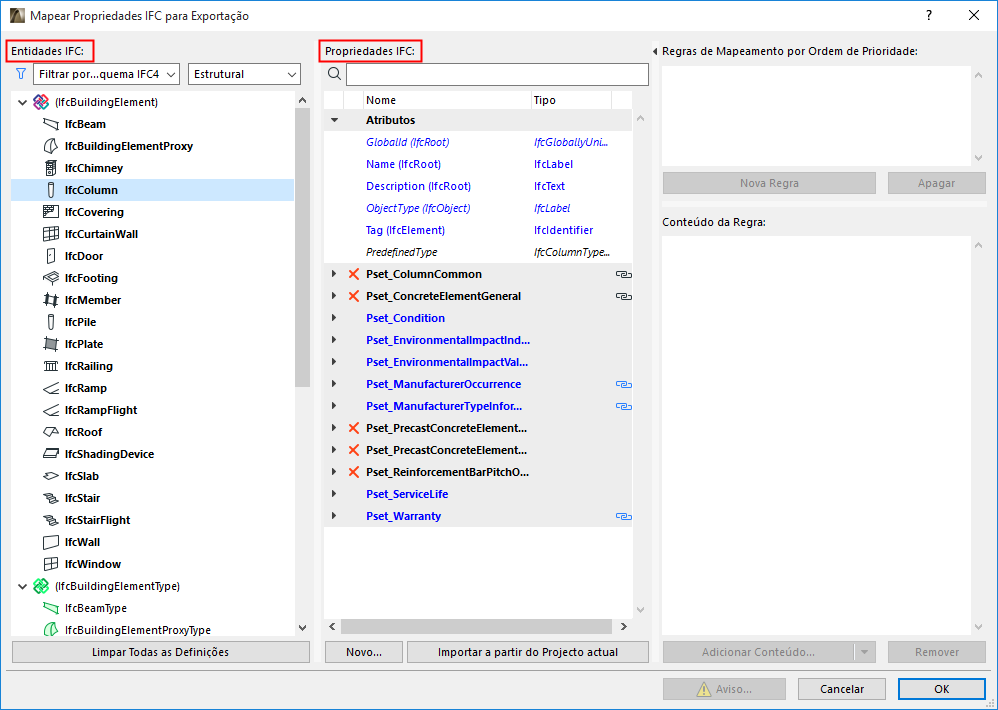Click the IfcSlab icon
Viewport: 998px width, 710px height.
50,476
